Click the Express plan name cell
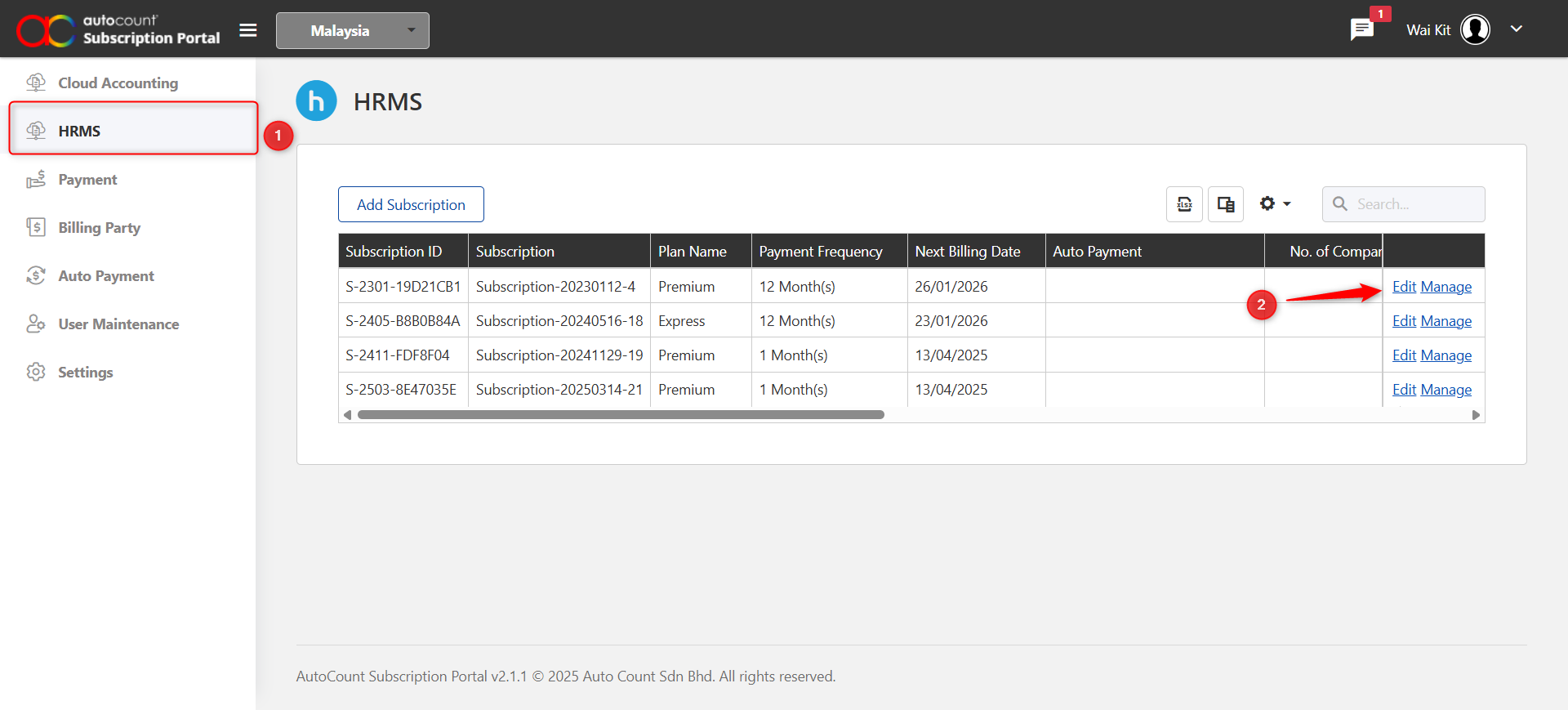The image size is (1568, 710). (701, 321)
